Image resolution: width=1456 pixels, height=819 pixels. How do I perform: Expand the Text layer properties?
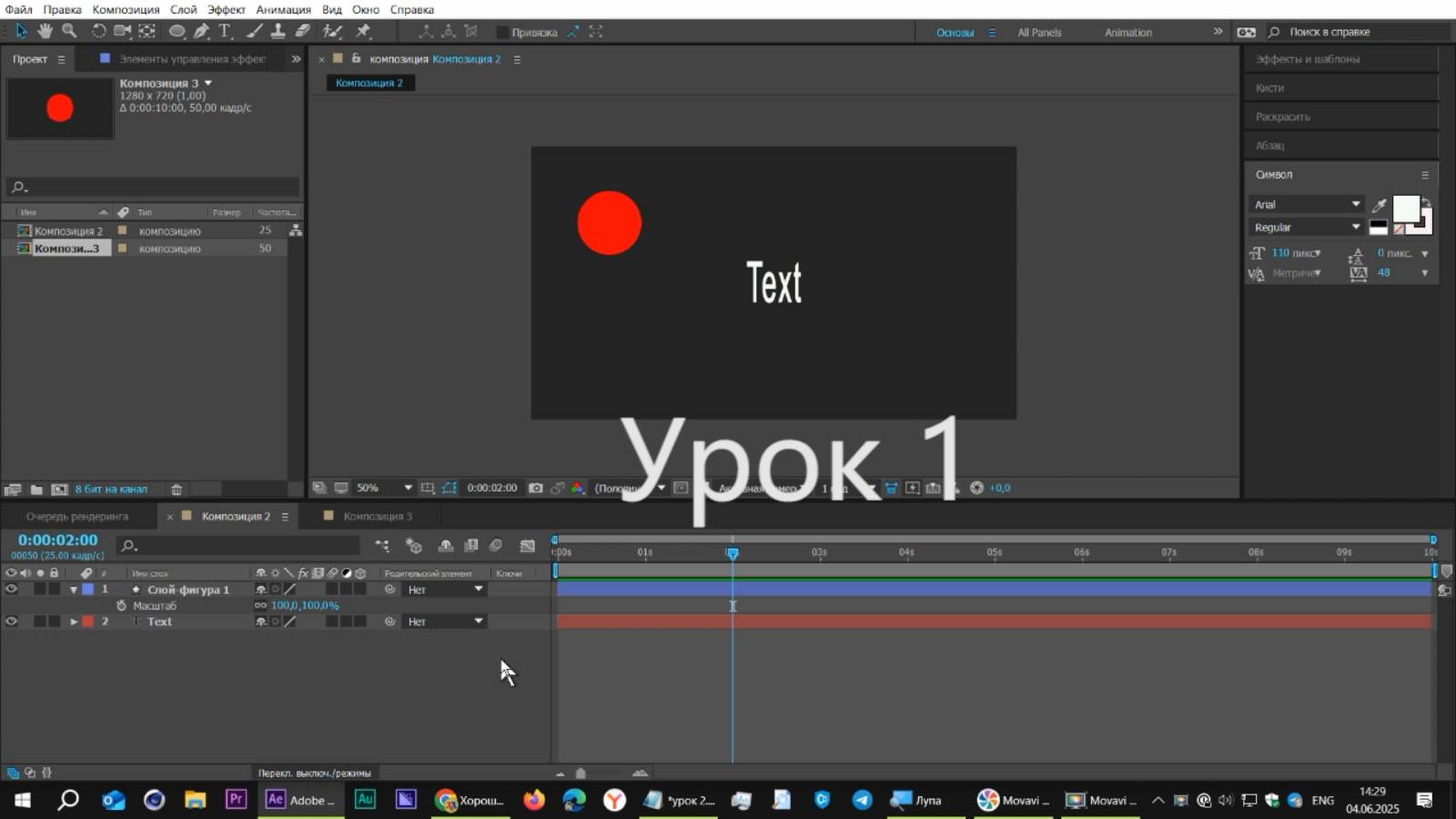(73, 622)
